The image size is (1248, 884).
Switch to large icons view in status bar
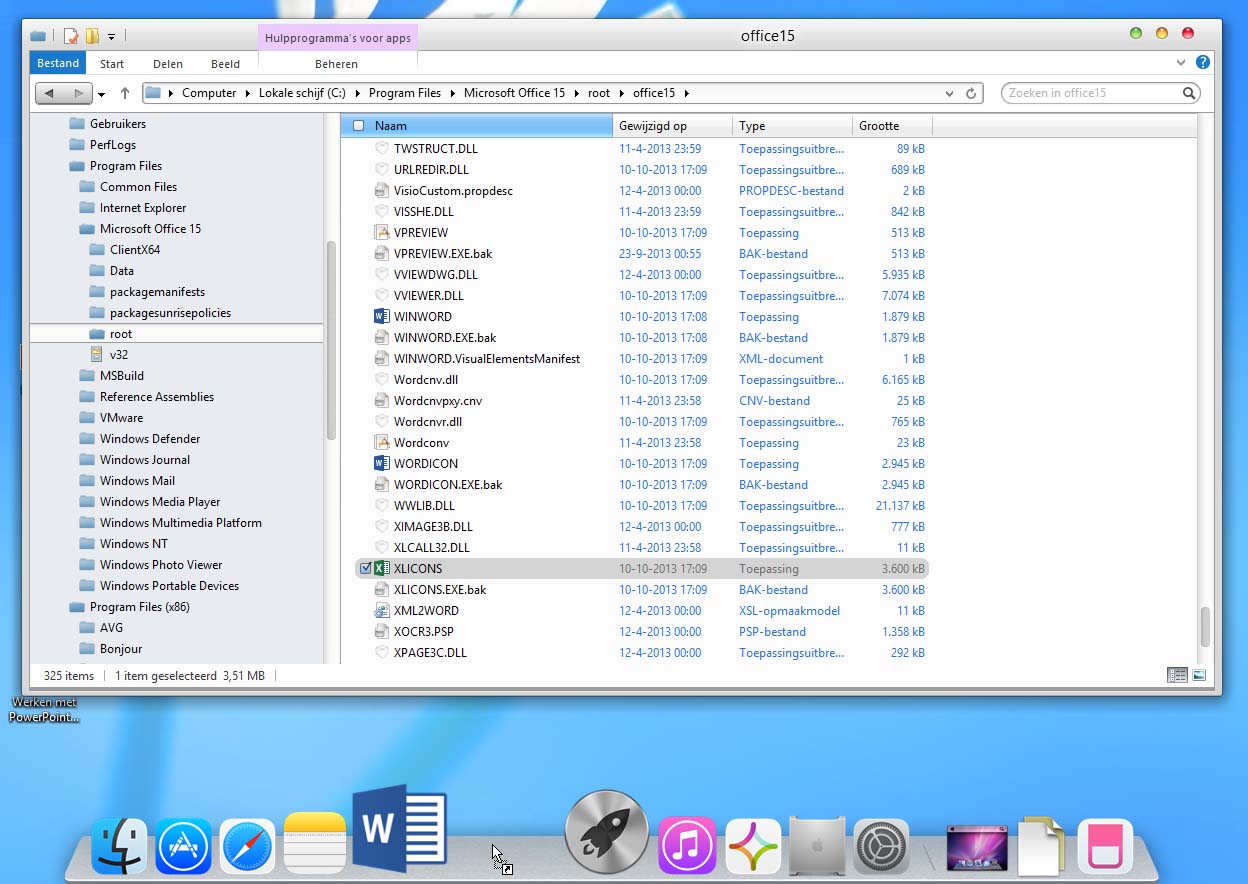click(1199, 676)
